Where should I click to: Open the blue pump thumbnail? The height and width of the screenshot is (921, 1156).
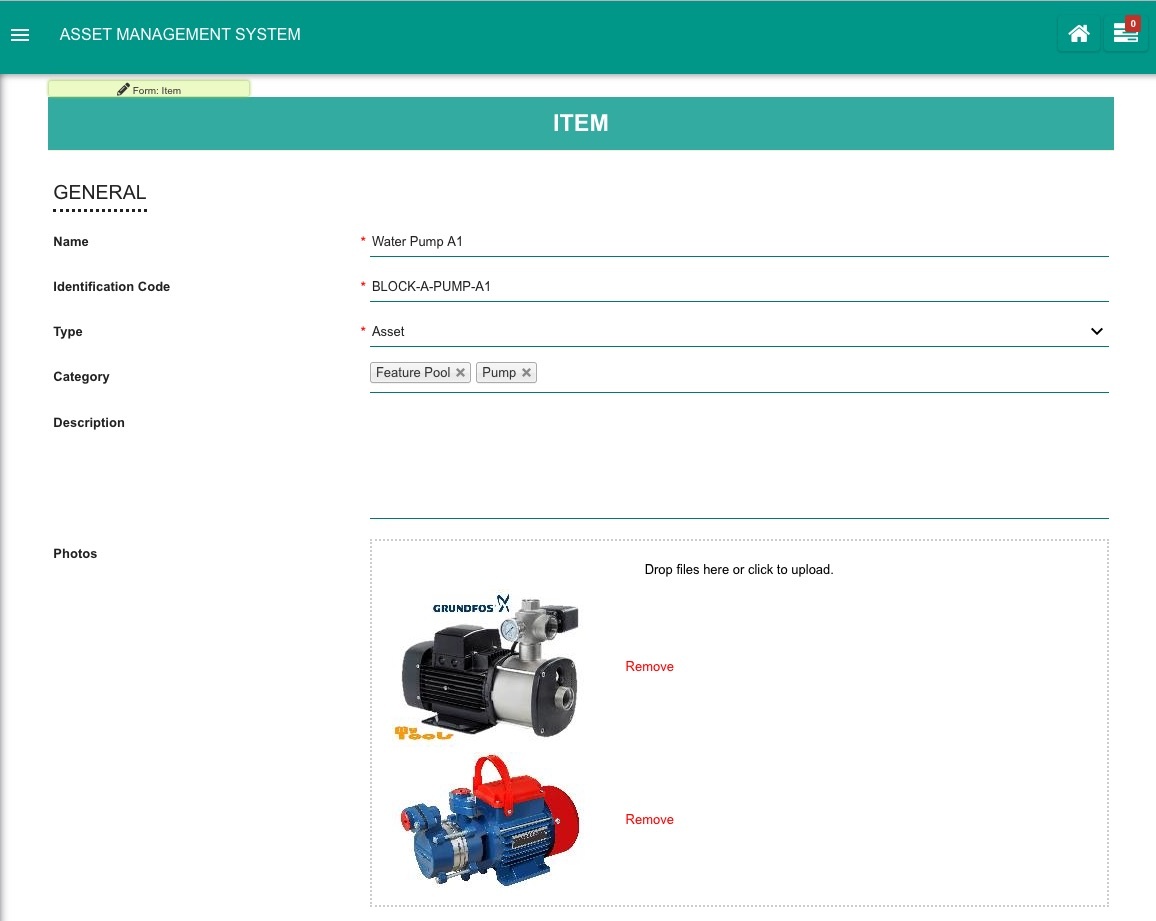[x=490, y=820]
